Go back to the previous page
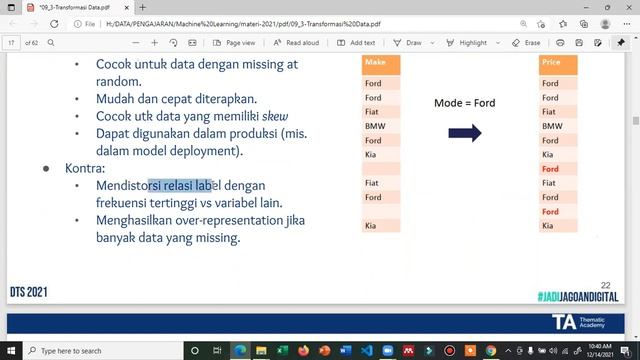Image resolution: width=640 pixels, height=360 pixels. [x=13, y=24]
